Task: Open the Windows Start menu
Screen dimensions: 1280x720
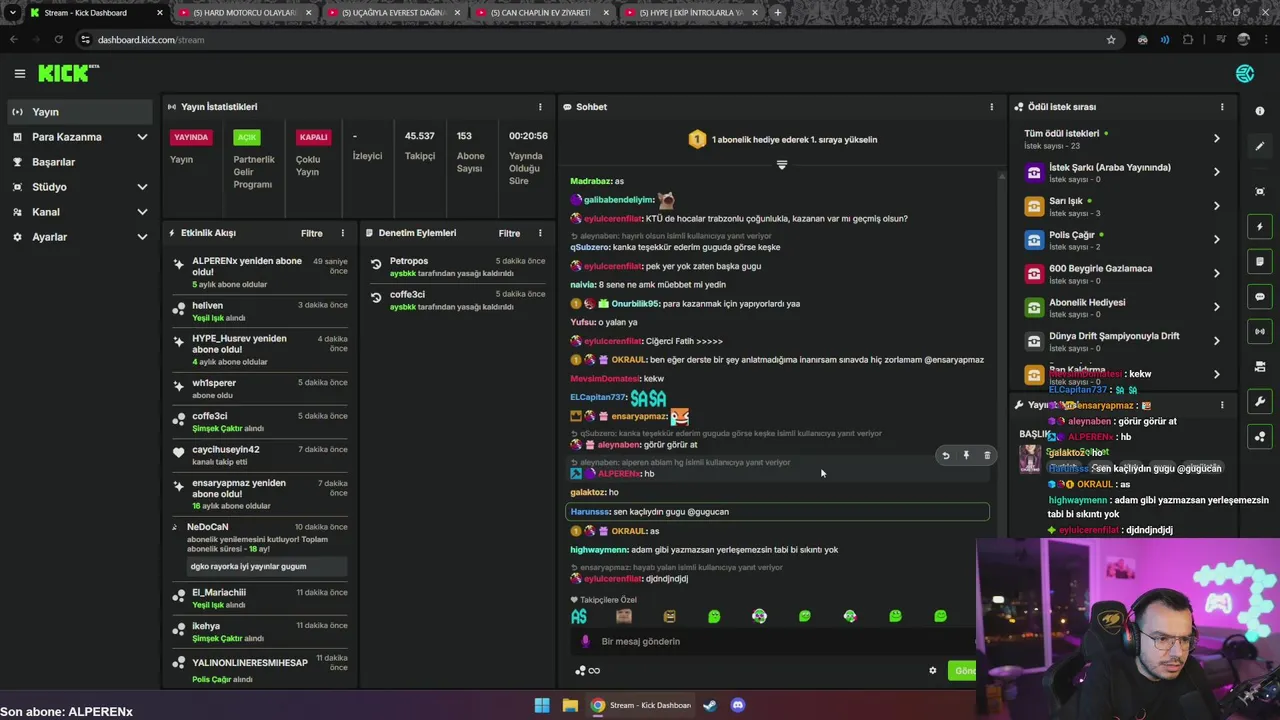Action: pos(542,705)
